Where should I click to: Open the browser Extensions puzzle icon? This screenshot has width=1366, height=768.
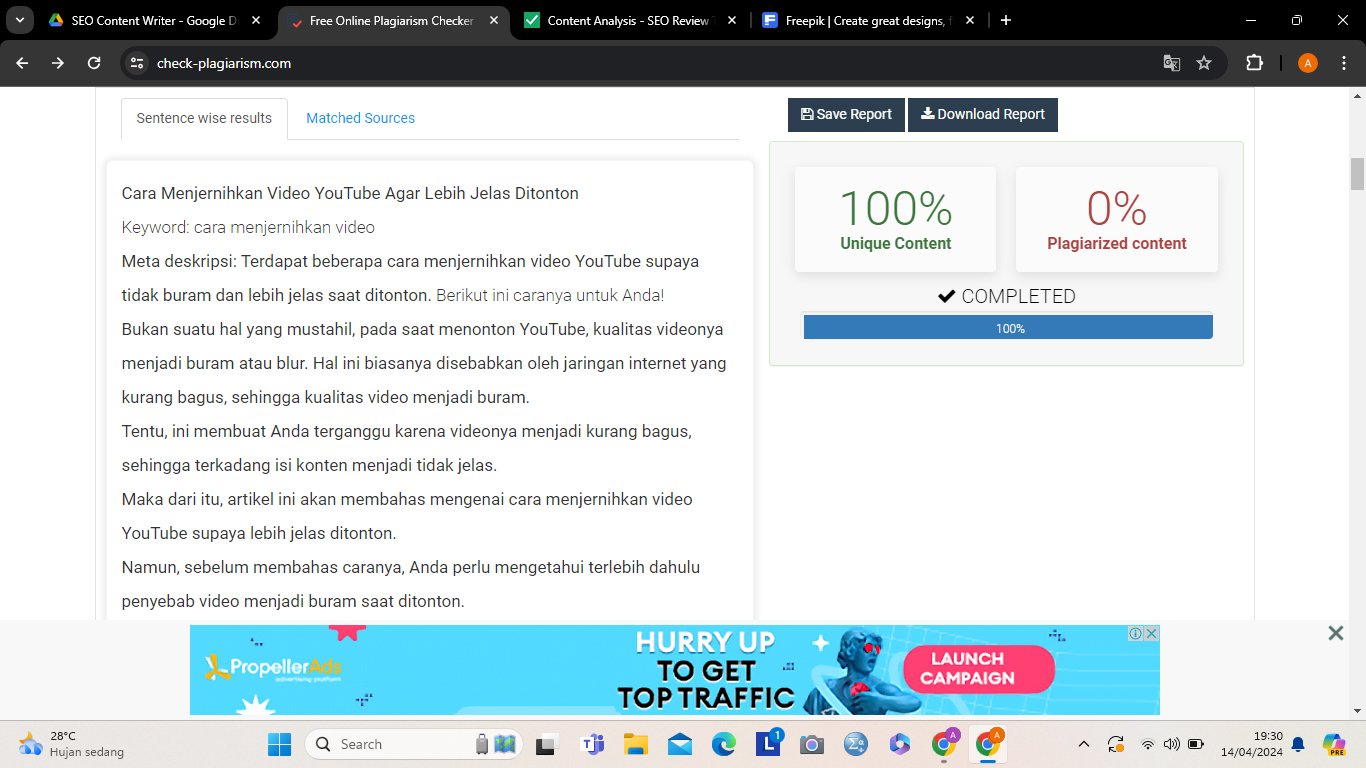coord(1254,63)
